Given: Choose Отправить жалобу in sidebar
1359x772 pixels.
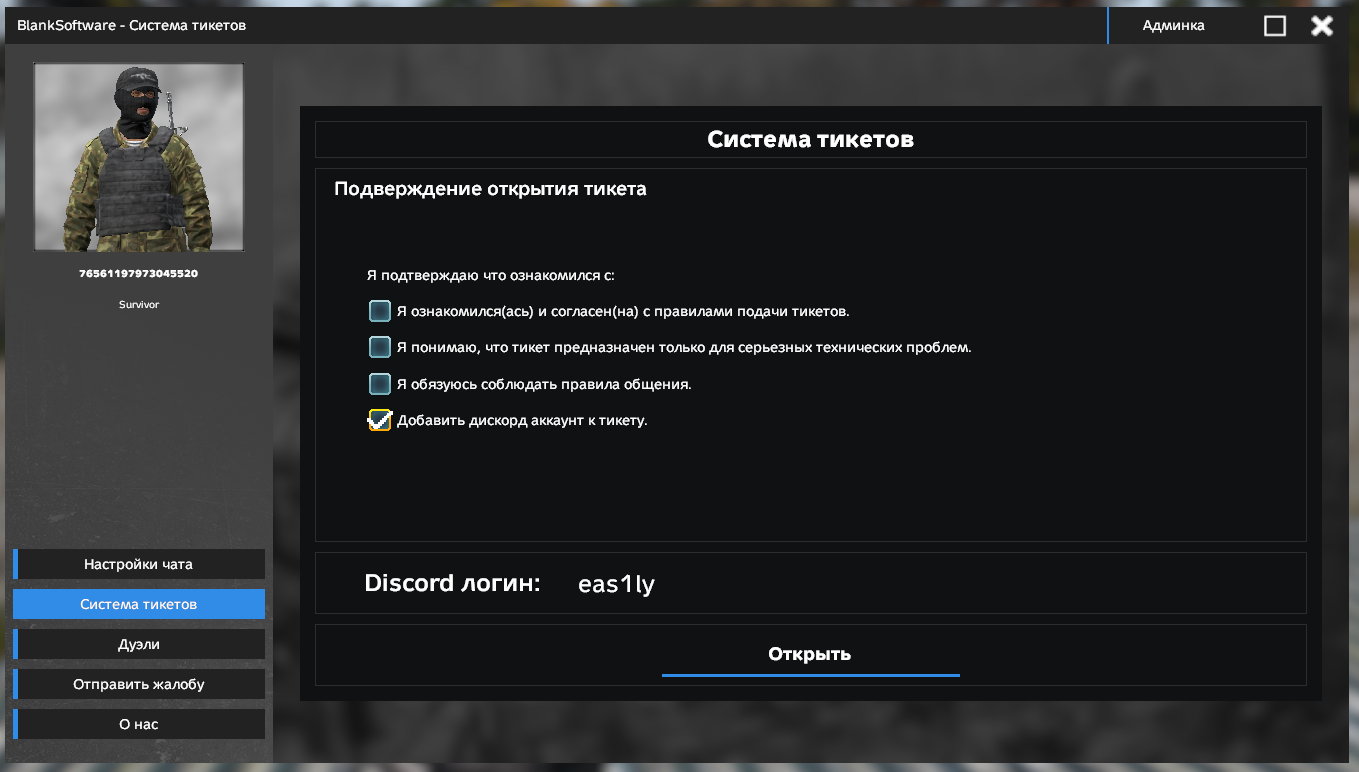Looking at the screenshot, I should click(x=139, y=684).
